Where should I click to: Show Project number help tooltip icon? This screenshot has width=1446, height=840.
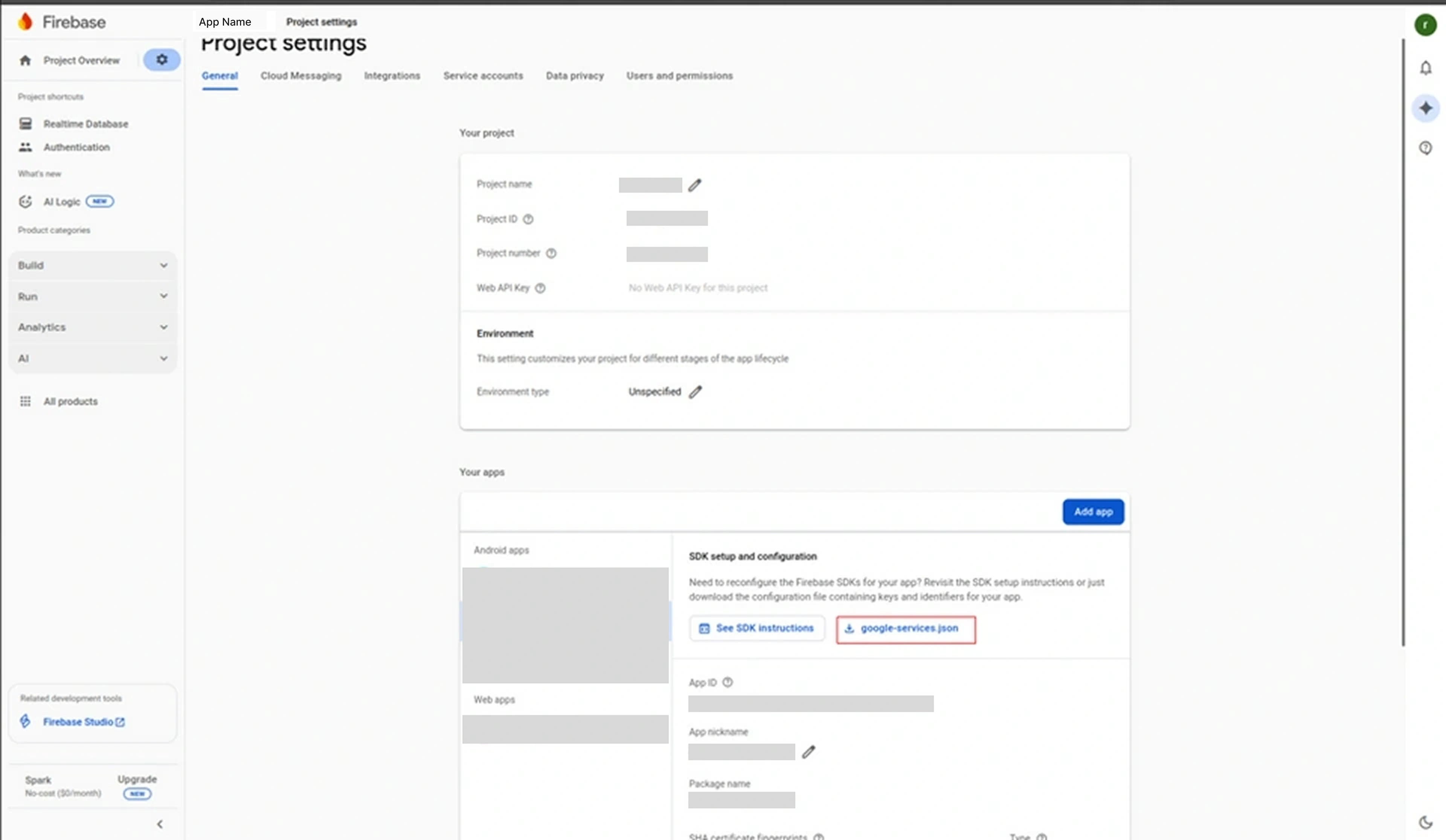coord(551,253)
